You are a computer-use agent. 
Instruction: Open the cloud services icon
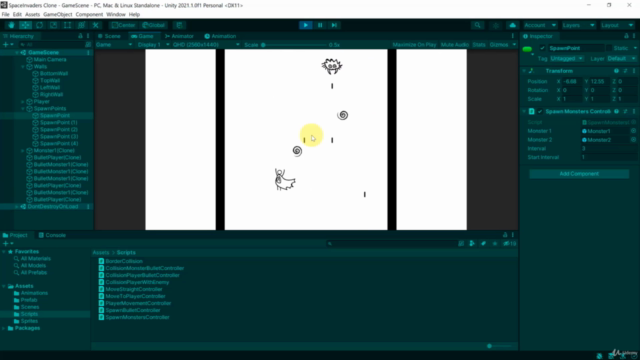pos(513,25)
